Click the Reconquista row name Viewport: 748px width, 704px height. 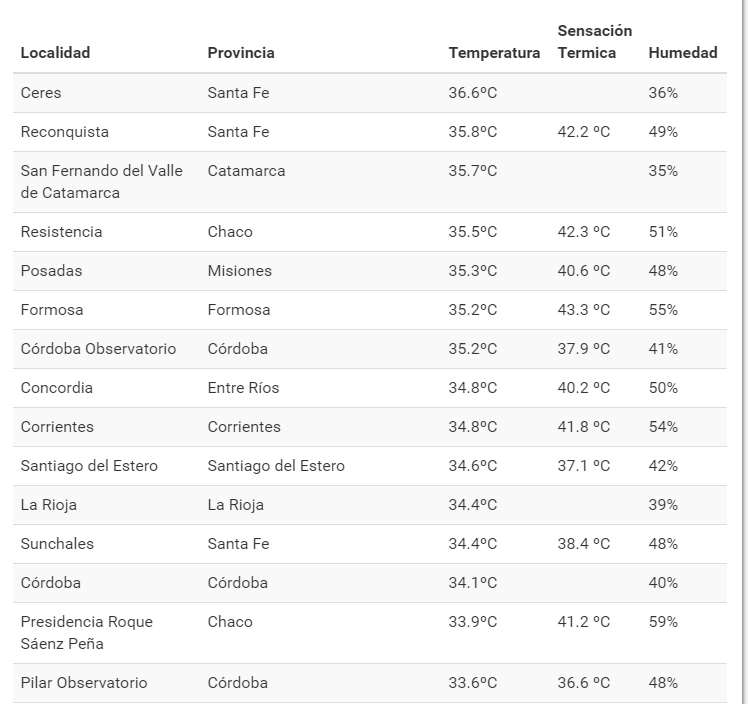click(65, 132)
